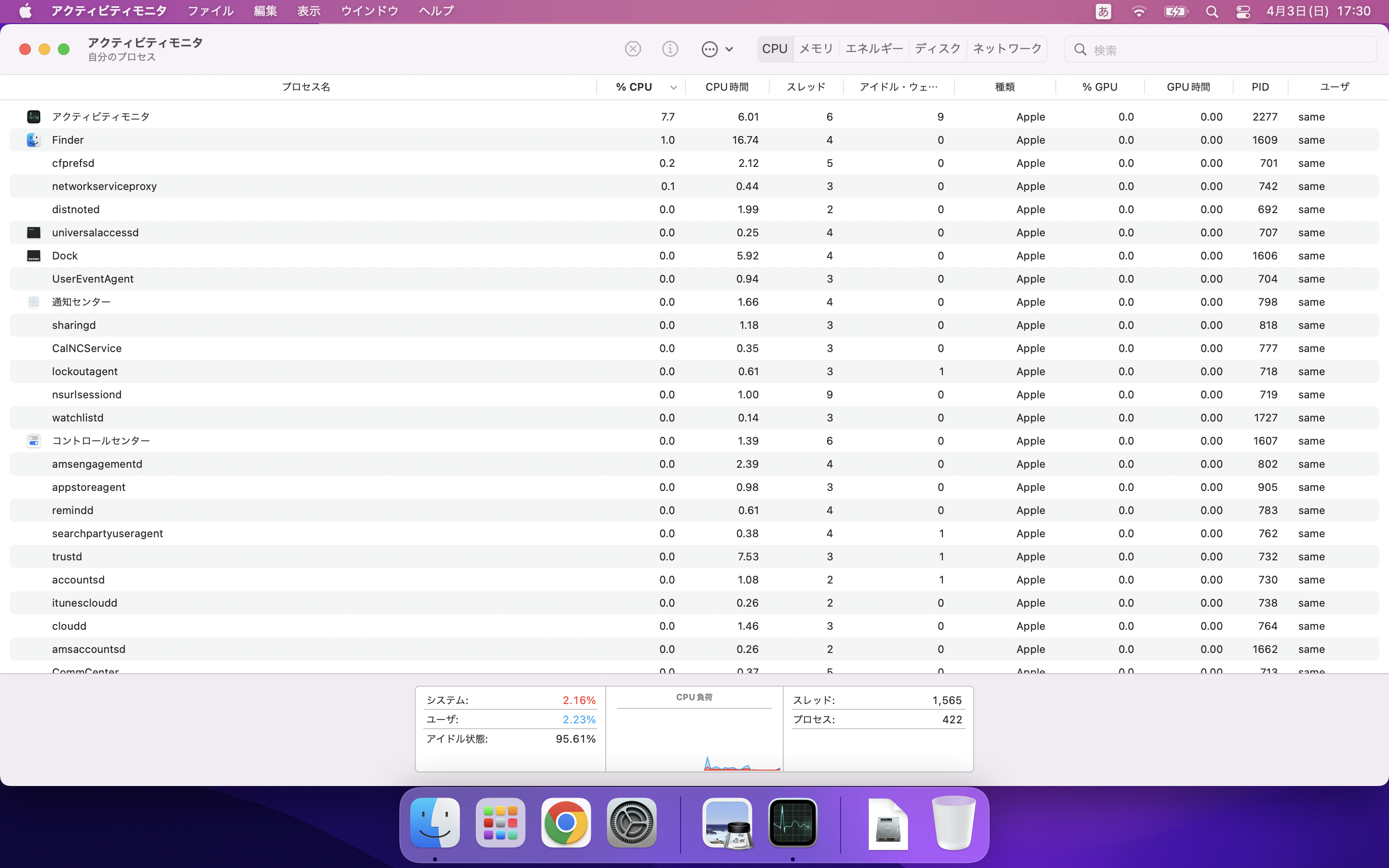Select the networkserviceproxy process row

(x=694, y=186)
